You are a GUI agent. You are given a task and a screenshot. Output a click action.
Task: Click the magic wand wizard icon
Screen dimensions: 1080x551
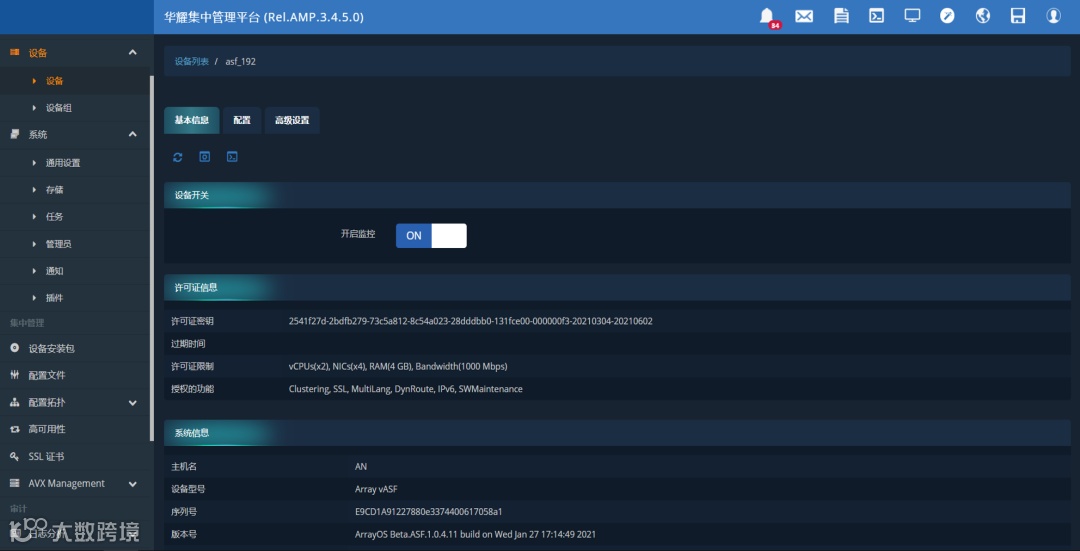pos(948,16)
